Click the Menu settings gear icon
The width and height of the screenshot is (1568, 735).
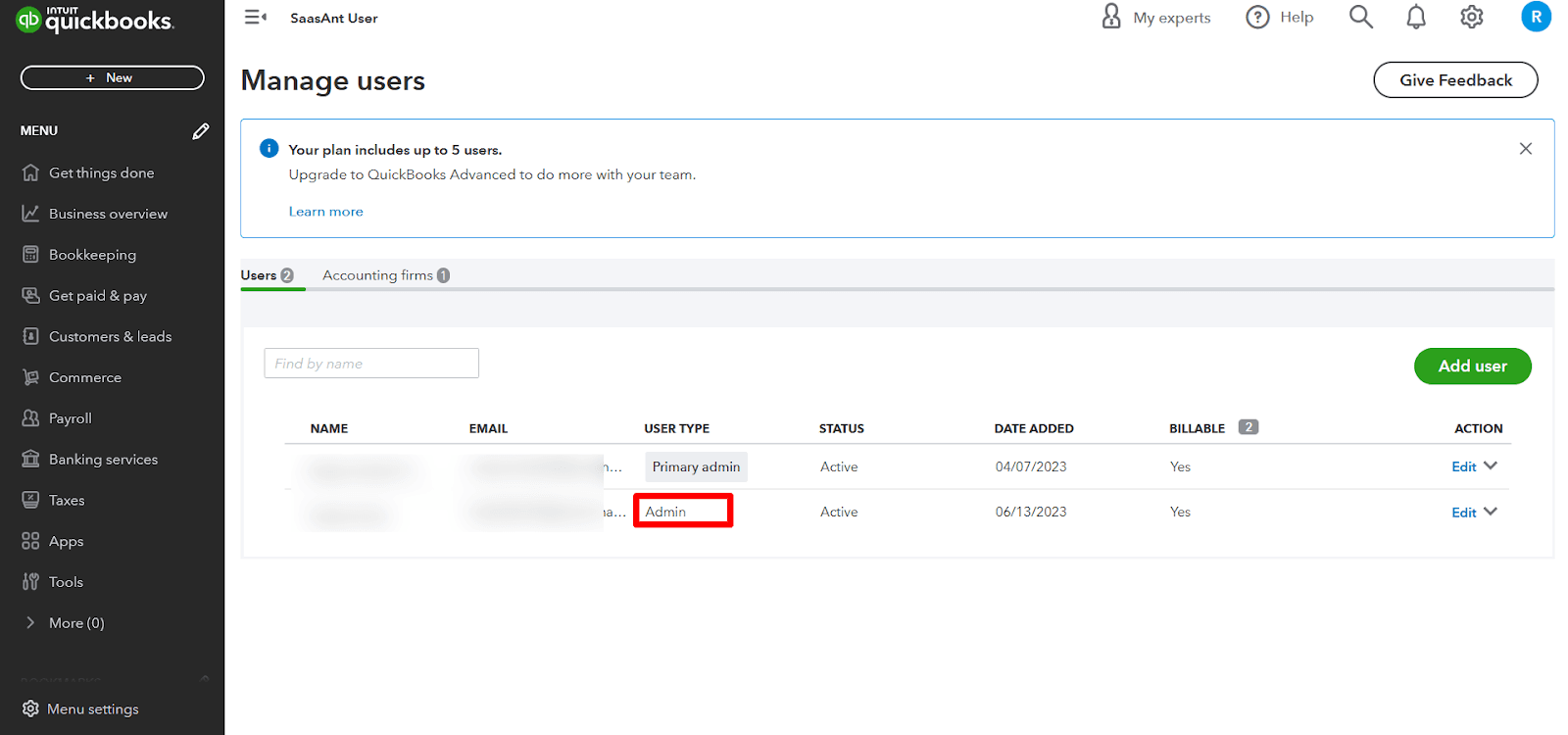[30, 709]
